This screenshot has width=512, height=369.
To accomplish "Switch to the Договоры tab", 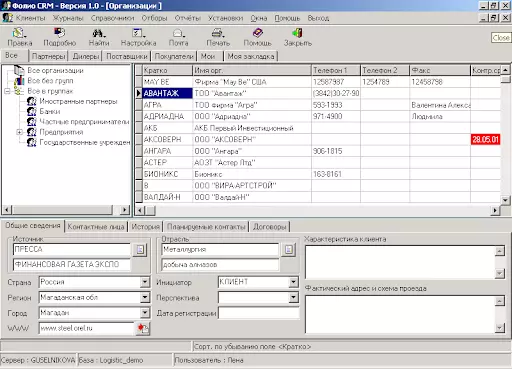I will 269,227.
